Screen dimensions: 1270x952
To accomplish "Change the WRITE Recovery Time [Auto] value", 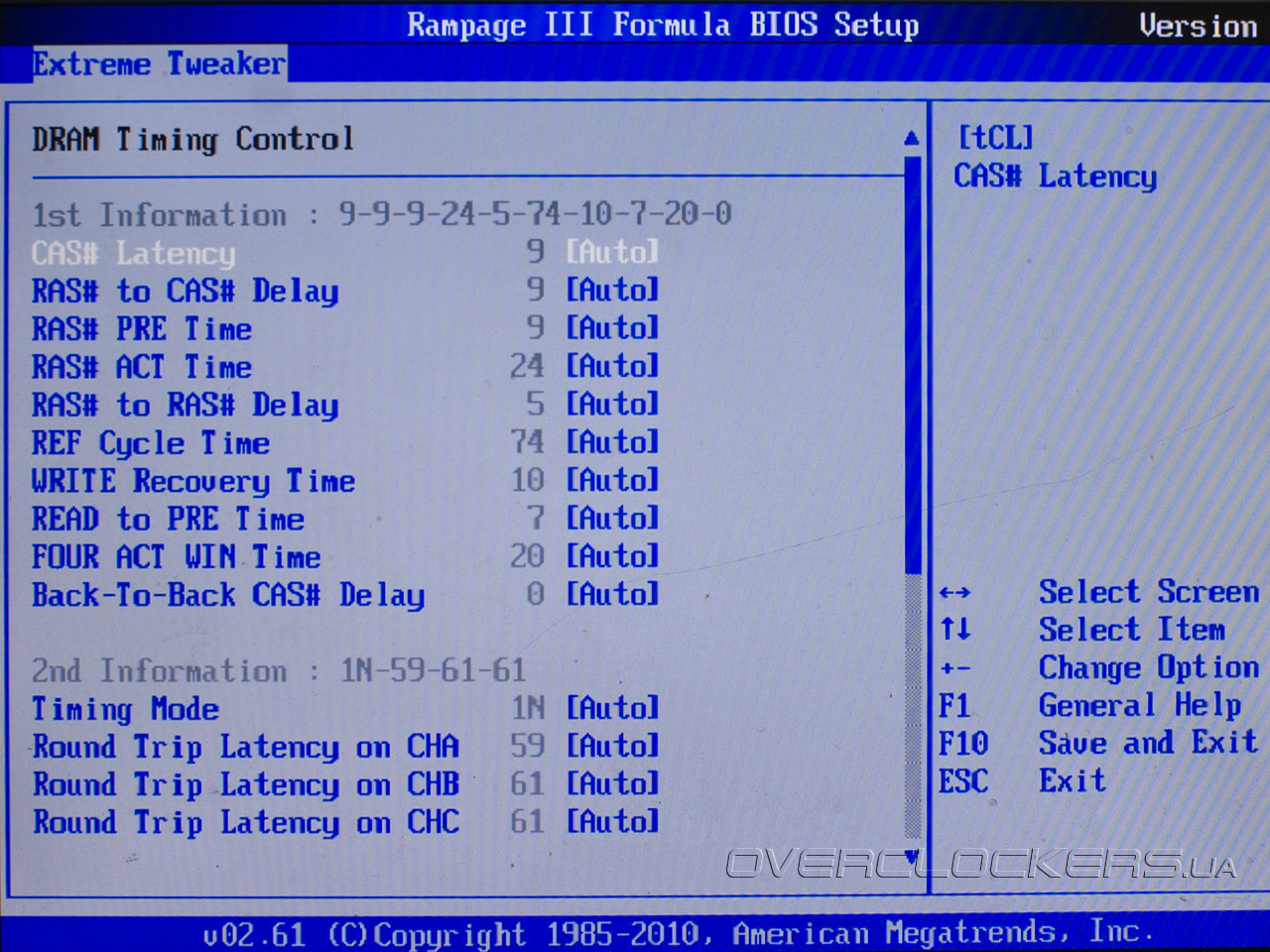I will [x=612, y=480].
